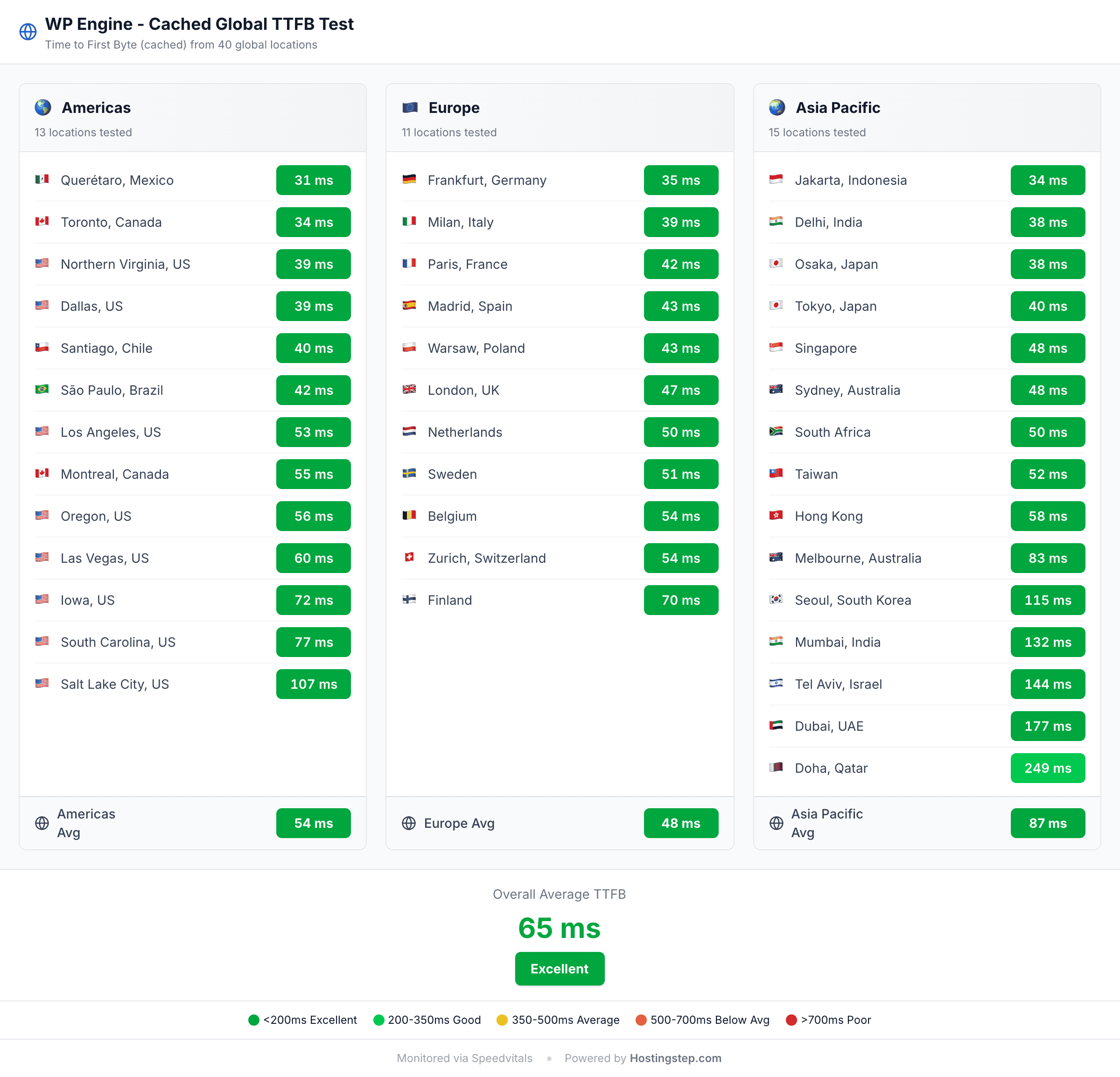The height and width of the screenshot is (1077, 1120).
Task: Click the Indonesia flag beside Jakarta
Action: 776,179
